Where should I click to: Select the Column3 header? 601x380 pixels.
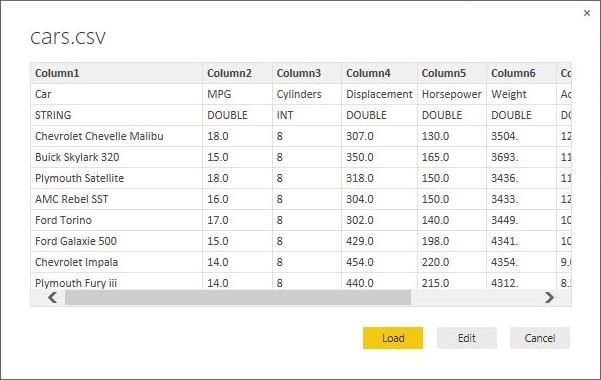pos(307,73)
